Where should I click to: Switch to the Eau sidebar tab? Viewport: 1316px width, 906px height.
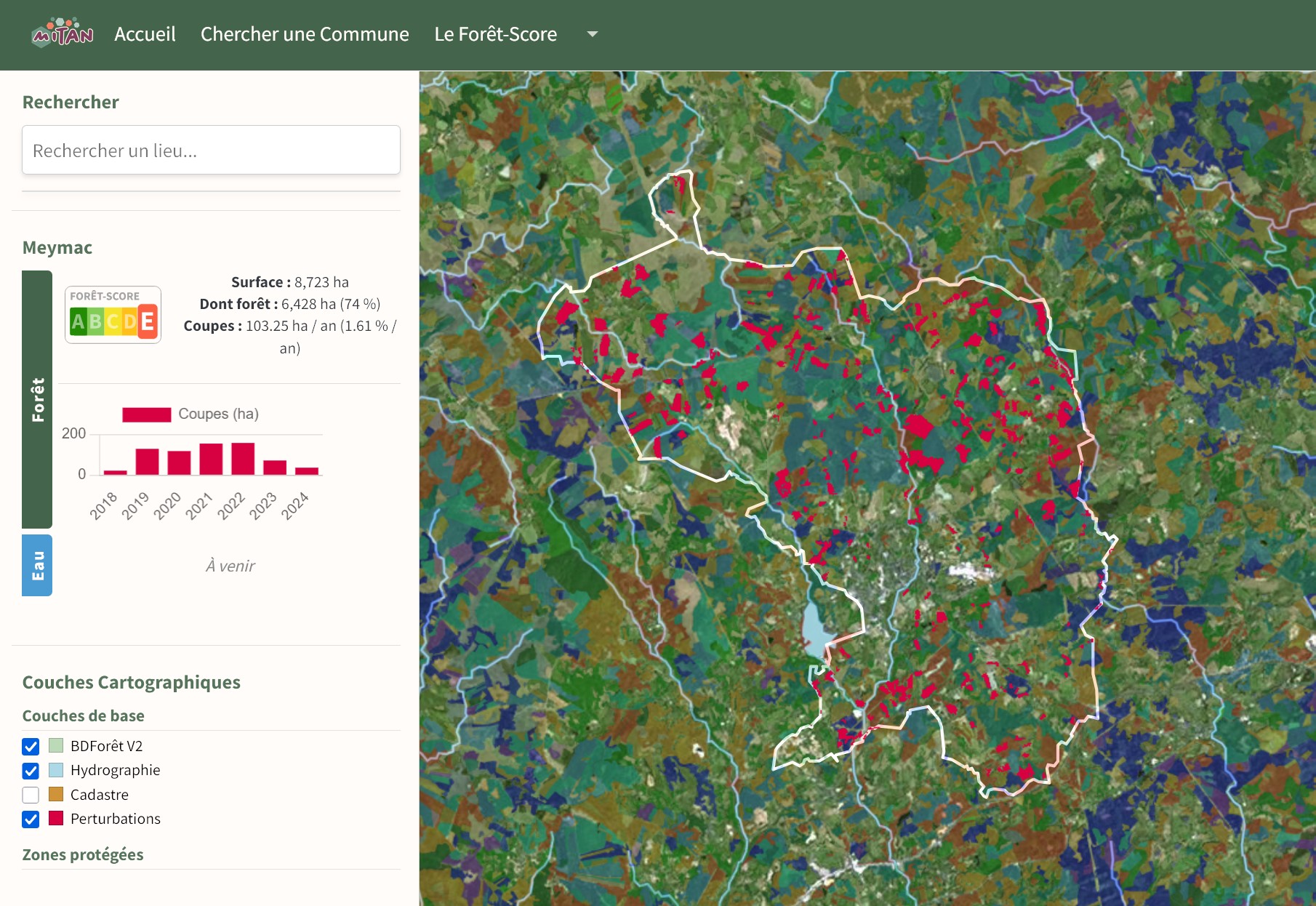[37, 565]
